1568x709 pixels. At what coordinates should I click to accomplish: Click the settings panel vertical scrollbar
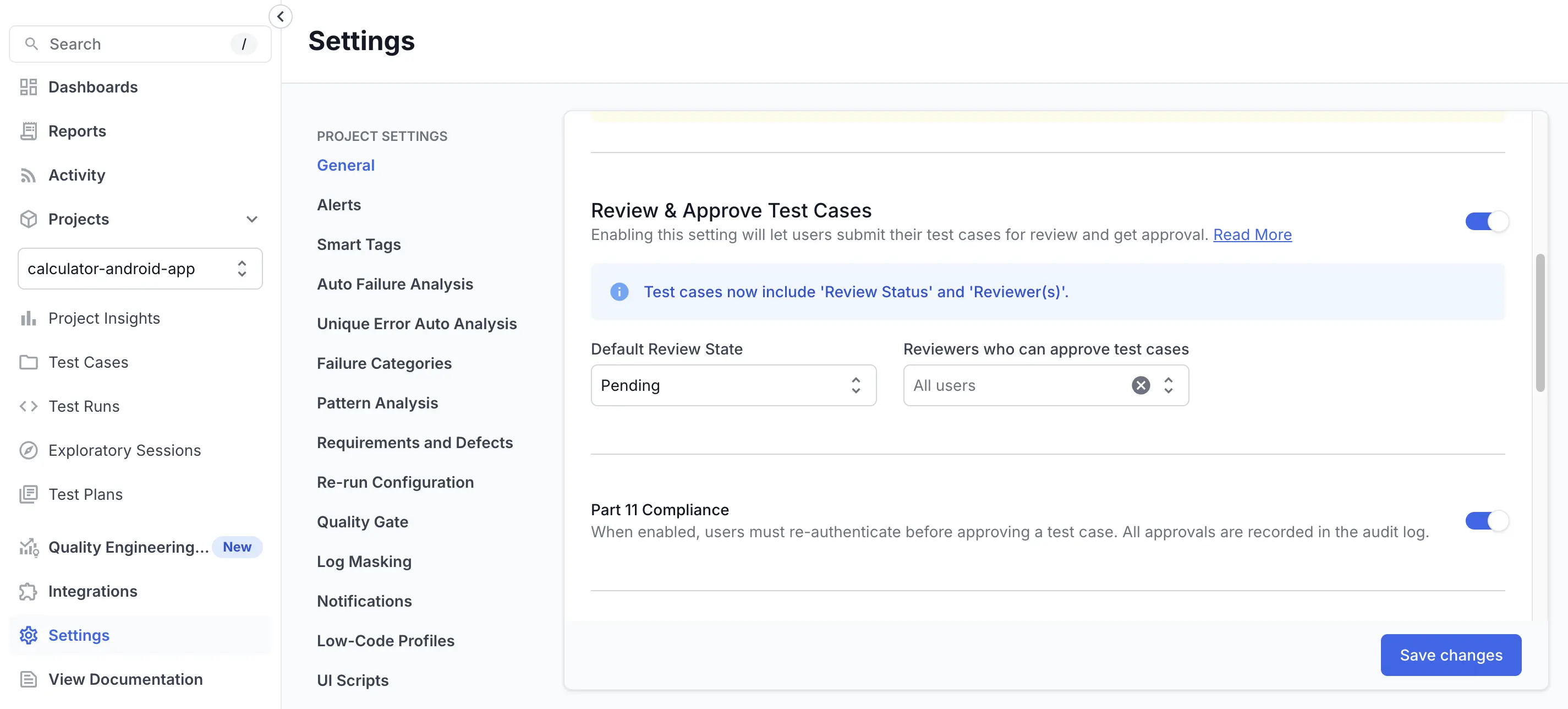click(x=1539, y=323)
